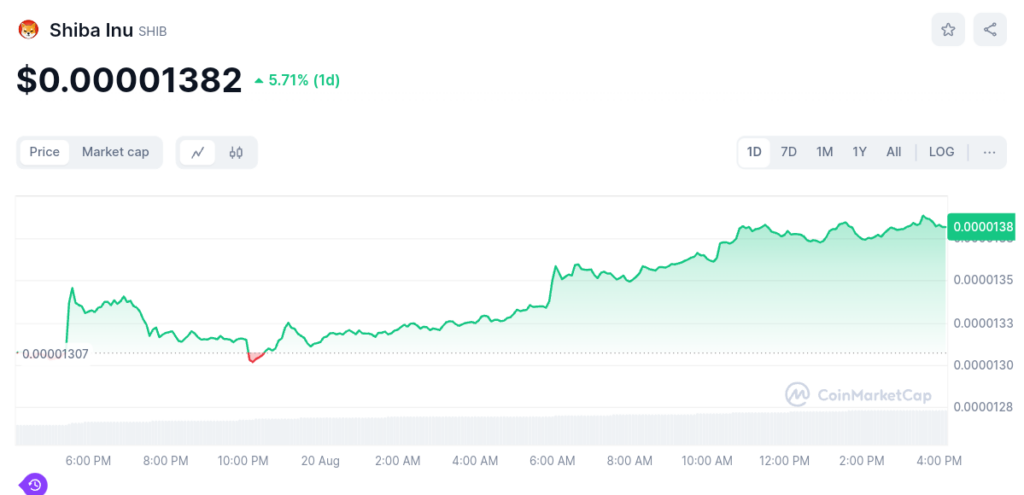The width and height of the screenshot is (1024, 495).
Task: Click the 0.0000133 y-axis label
Action: coord(984,323)
